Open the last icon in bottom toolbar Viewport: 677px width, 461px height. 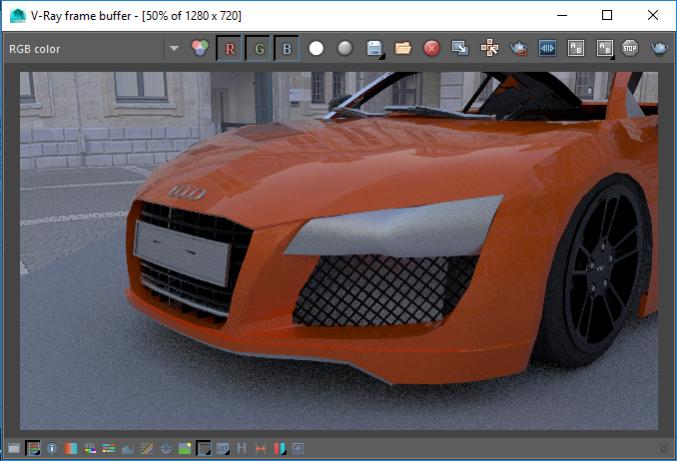(x=298, y=448)
